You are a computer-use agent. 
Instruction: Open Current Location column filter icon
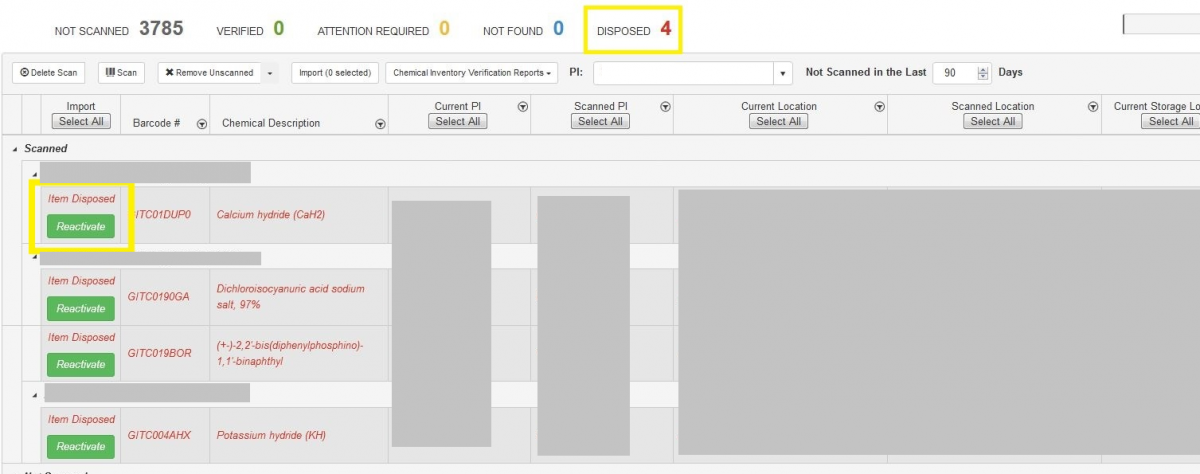(879, 107)
